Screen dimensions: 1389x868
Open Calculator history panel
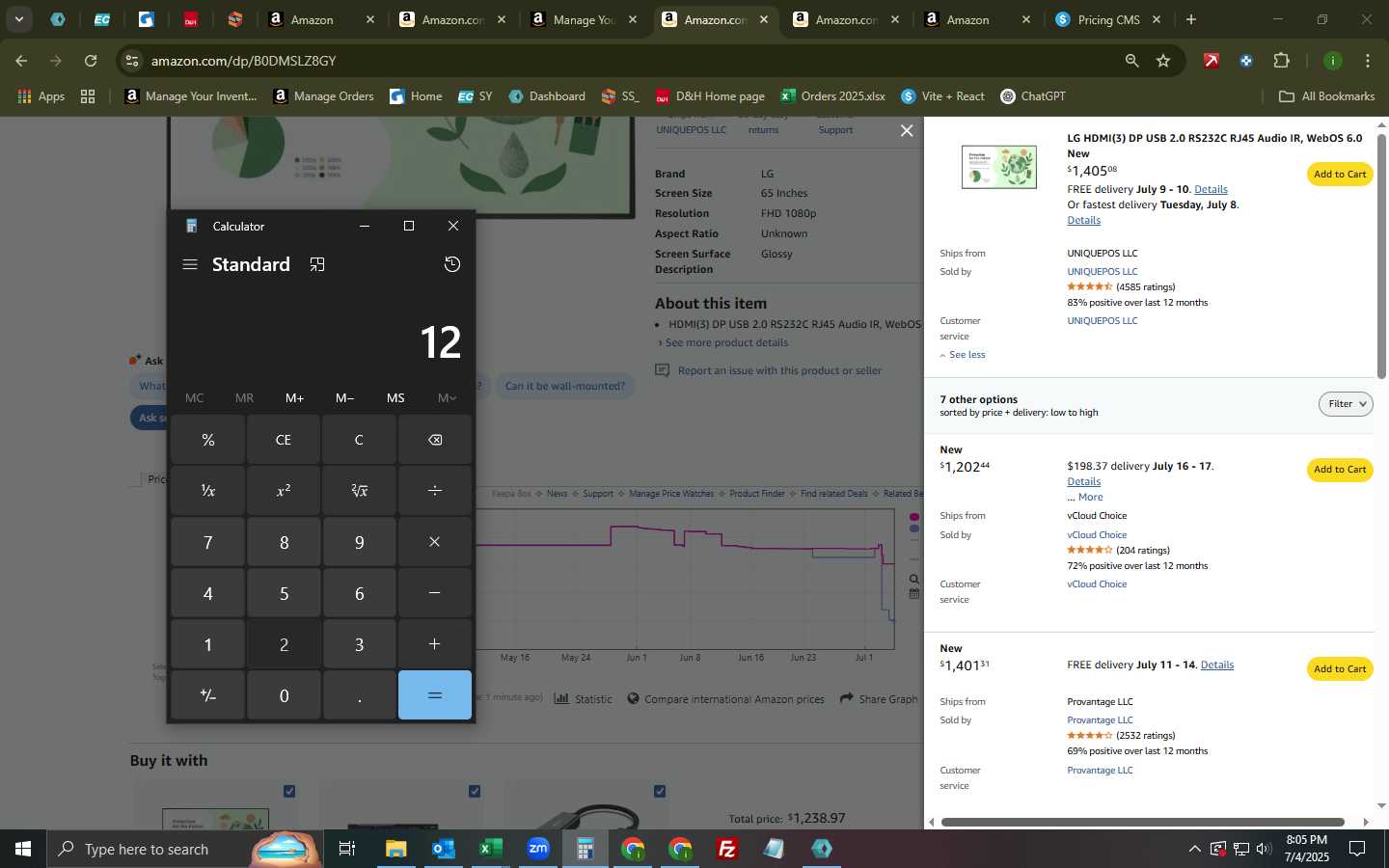[x=451, y=264]
